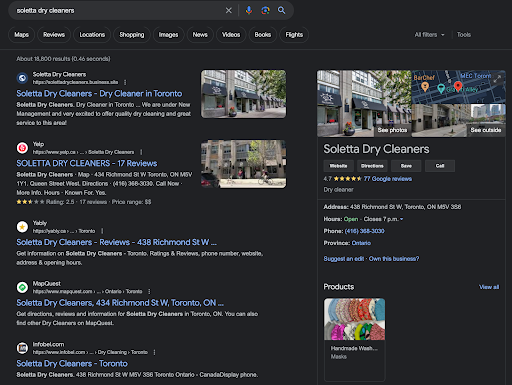Click 'Own this business?' link
The width and height of the screenshot is (512, 385).
tap(394, 259)
